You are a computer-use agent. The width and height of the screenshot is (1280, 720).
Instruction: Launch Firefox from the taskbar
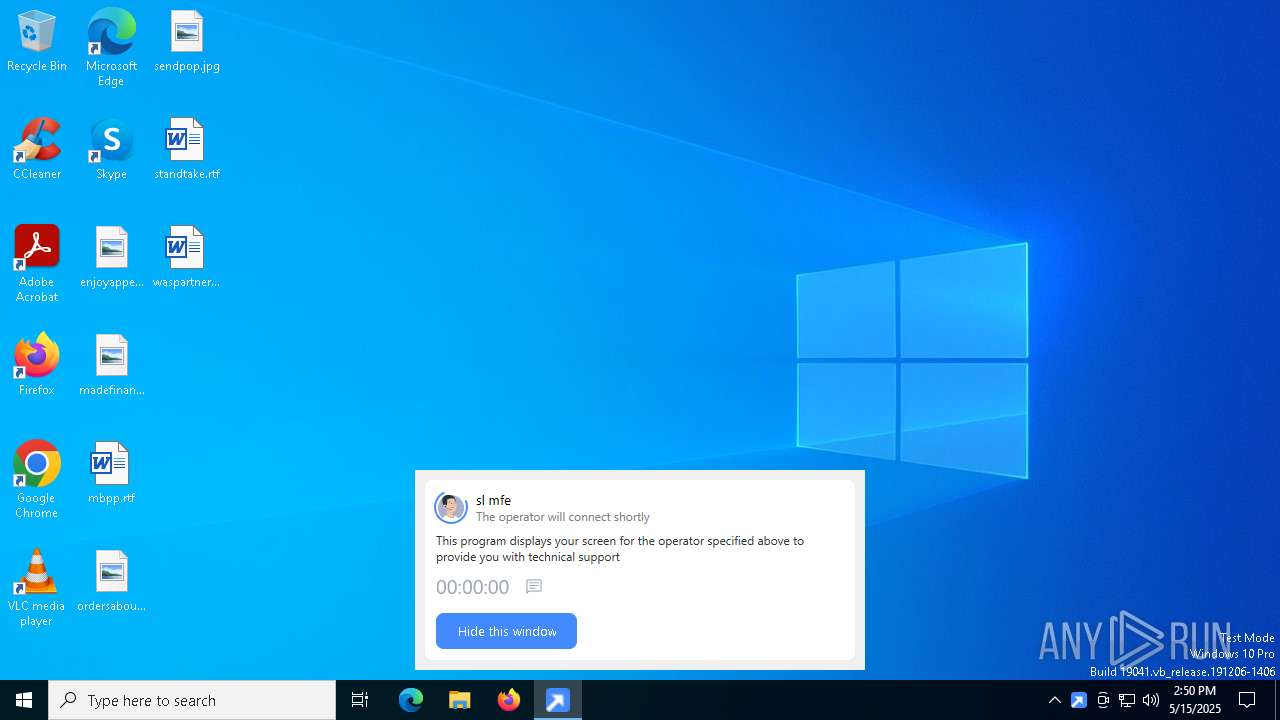coord(509,700)
